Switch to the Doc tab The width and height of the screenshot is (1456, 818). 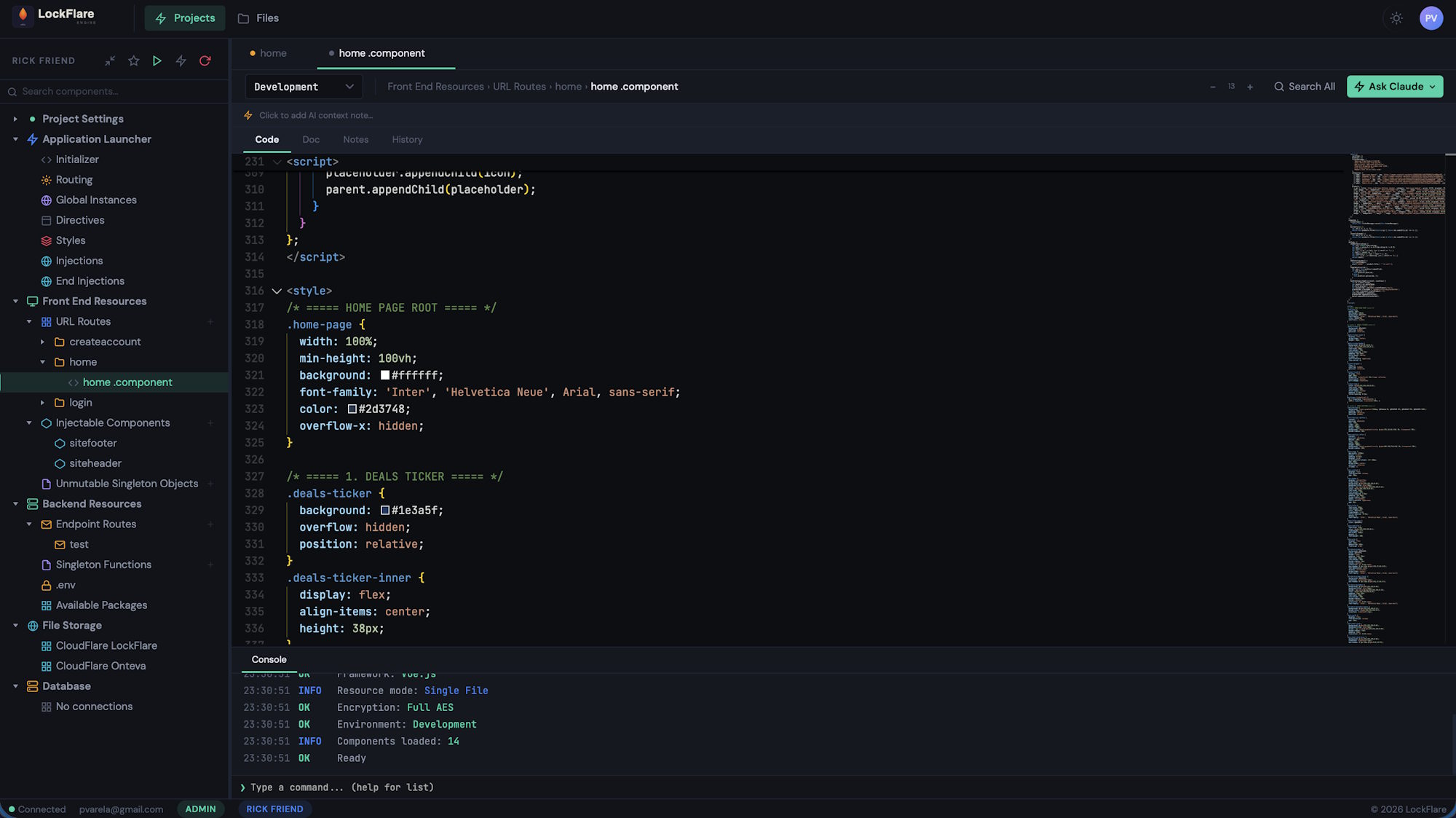[x=311, y=139]
